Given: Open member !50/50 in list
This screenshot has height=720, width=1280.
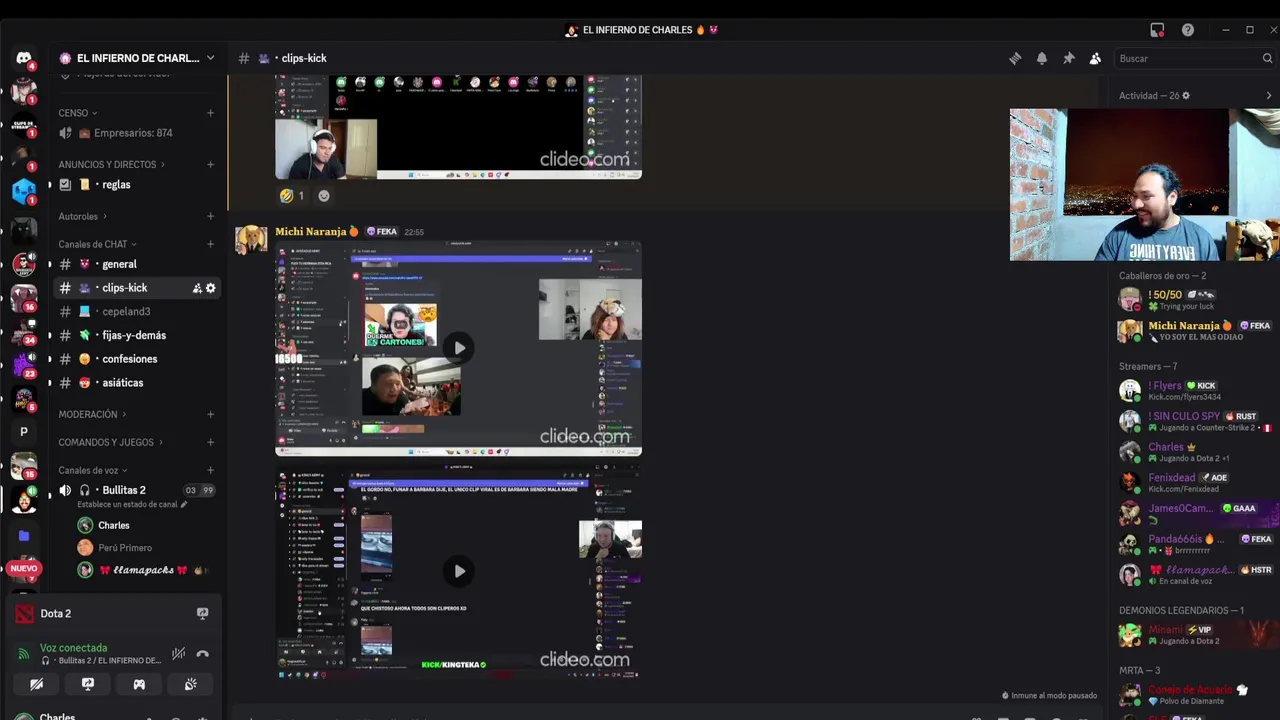Looking at the screenshot, I should click(1196, 300).
